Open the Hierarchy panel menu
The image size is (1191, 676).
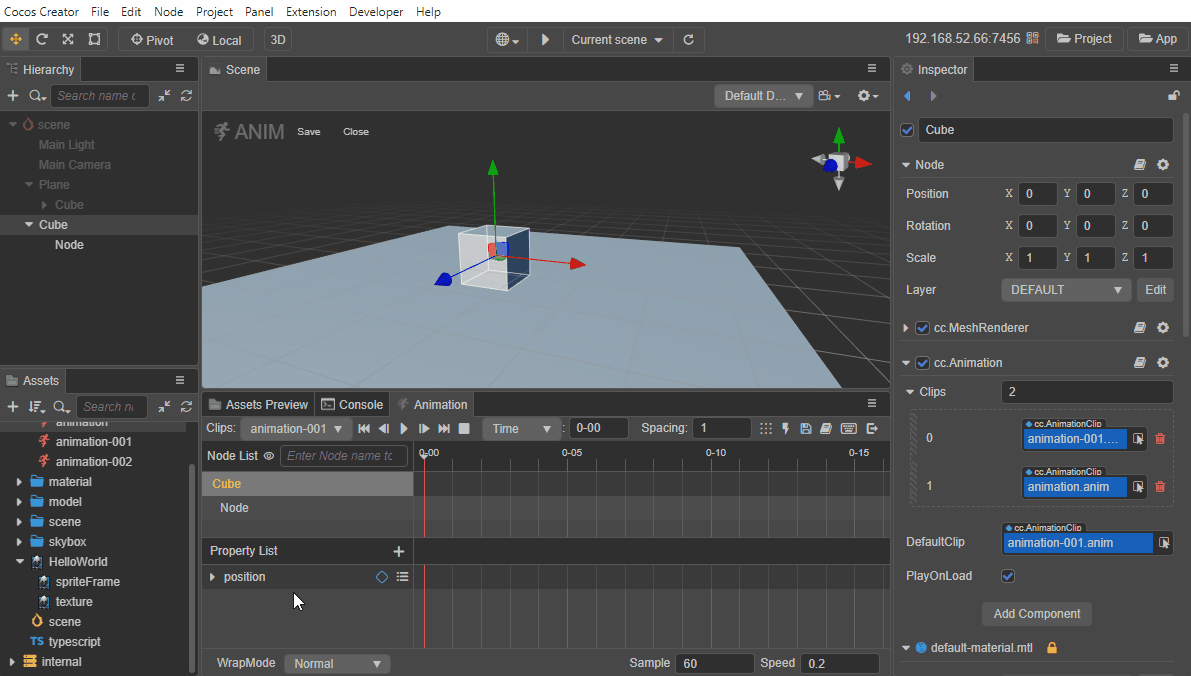coord(180,68)
